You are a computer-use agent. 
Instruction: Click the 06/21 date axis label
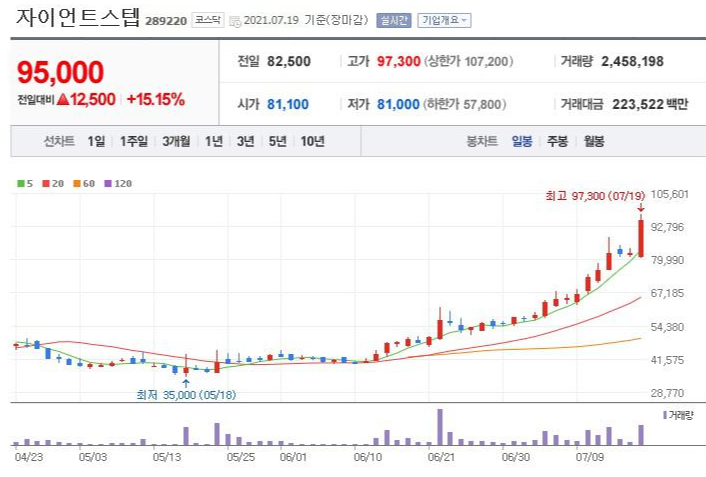pyautogui.click(x=441, y=457)
